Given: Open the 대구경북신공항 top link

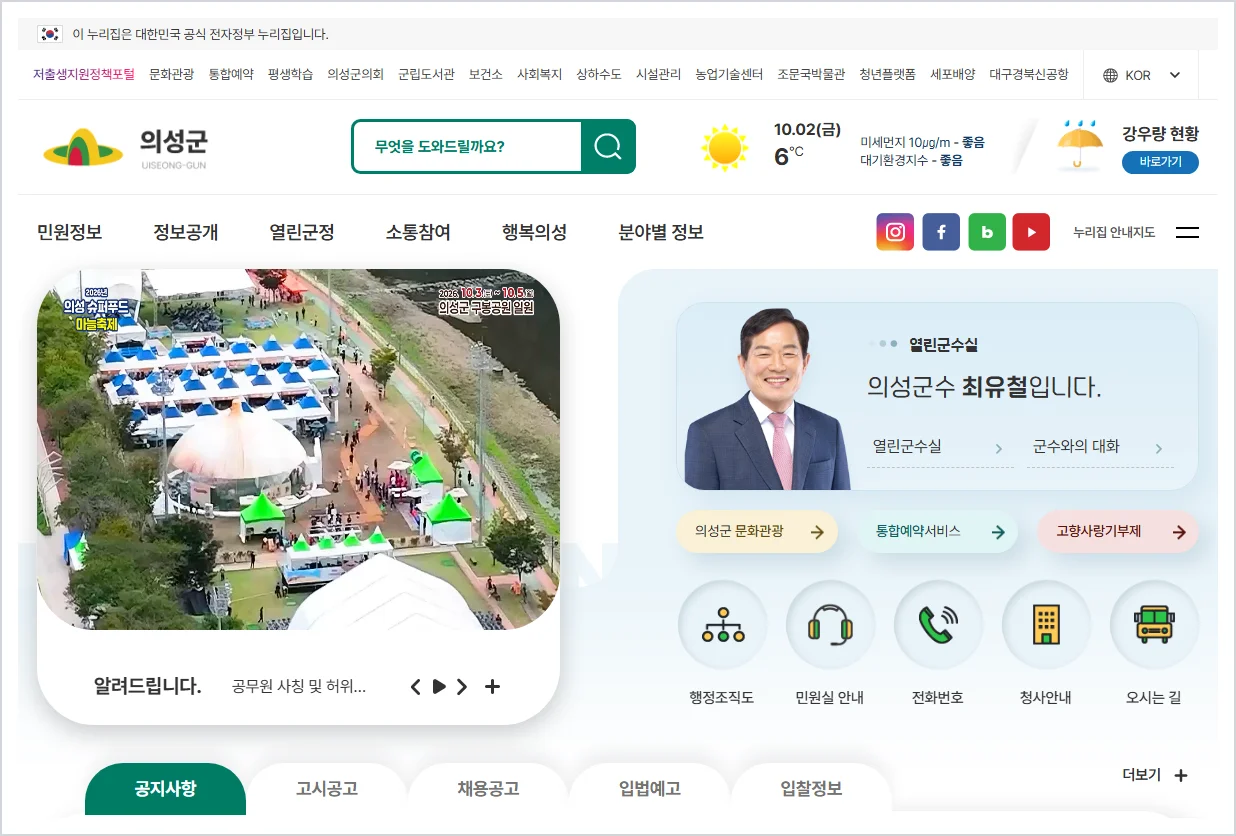Looking at the screenshot, I should (1029, 75).
